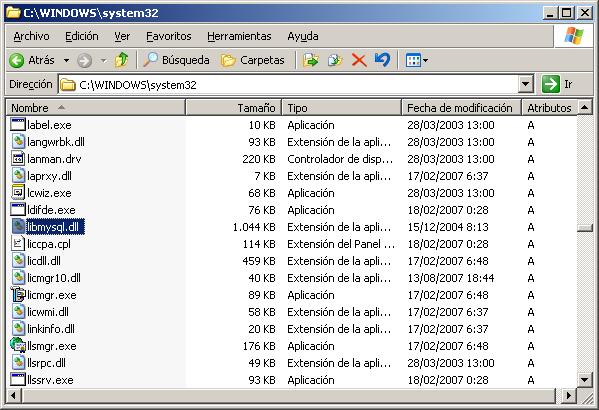
Task: Go up one folder level
Action: (121, 60)
